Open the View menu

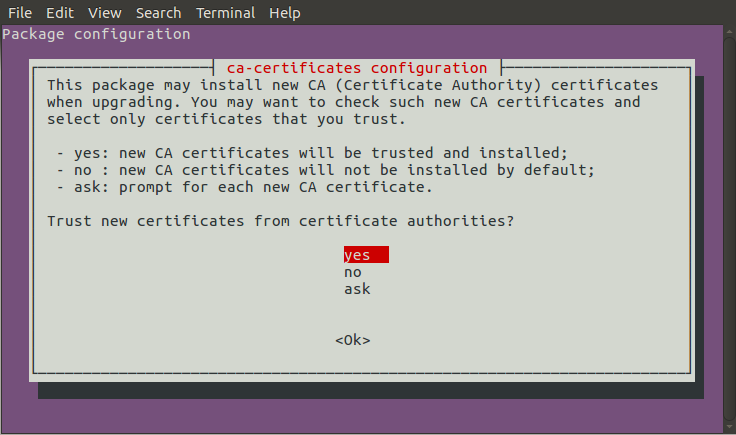click(105, 13)
